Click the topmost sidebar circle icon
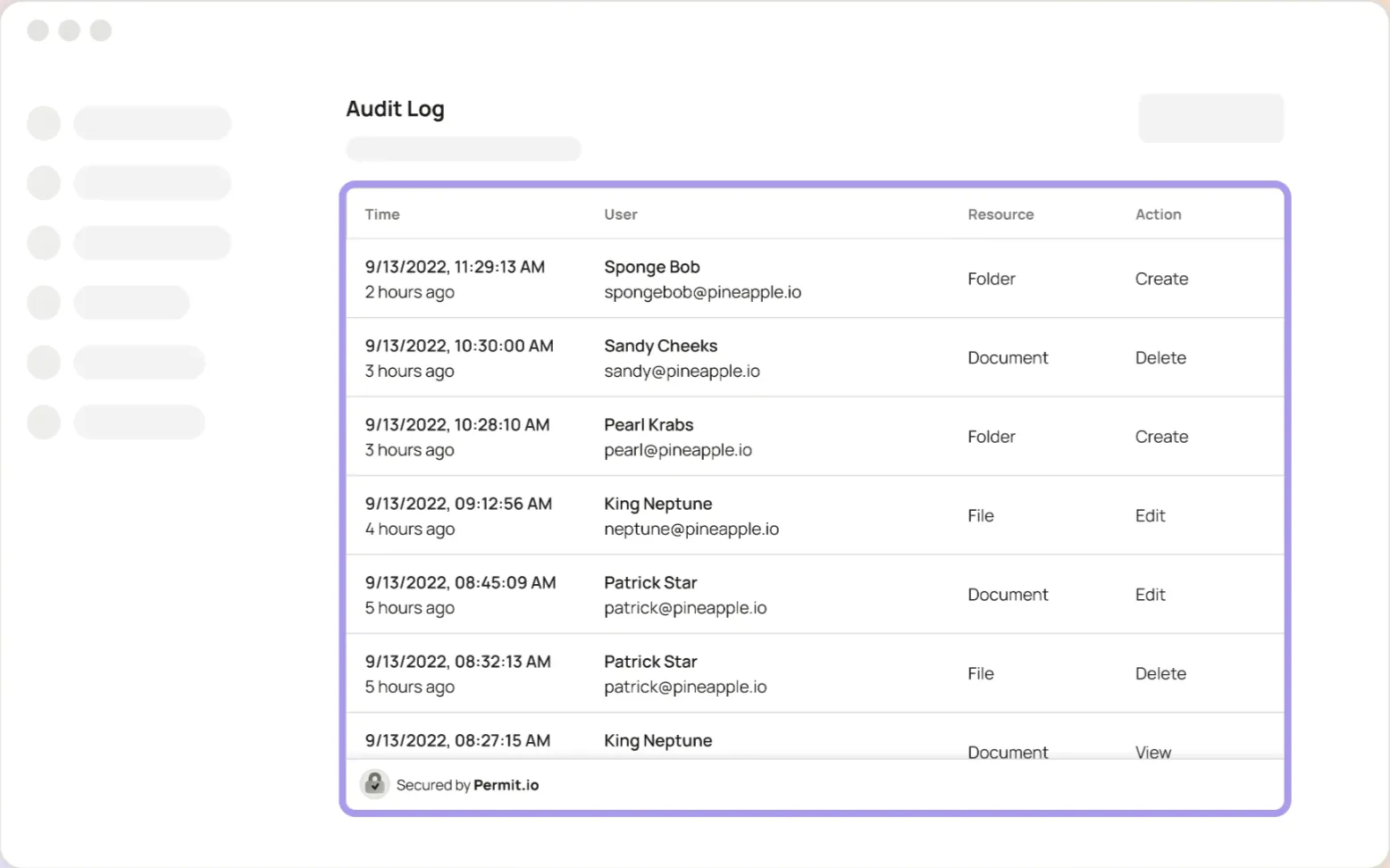 [44, 123]
